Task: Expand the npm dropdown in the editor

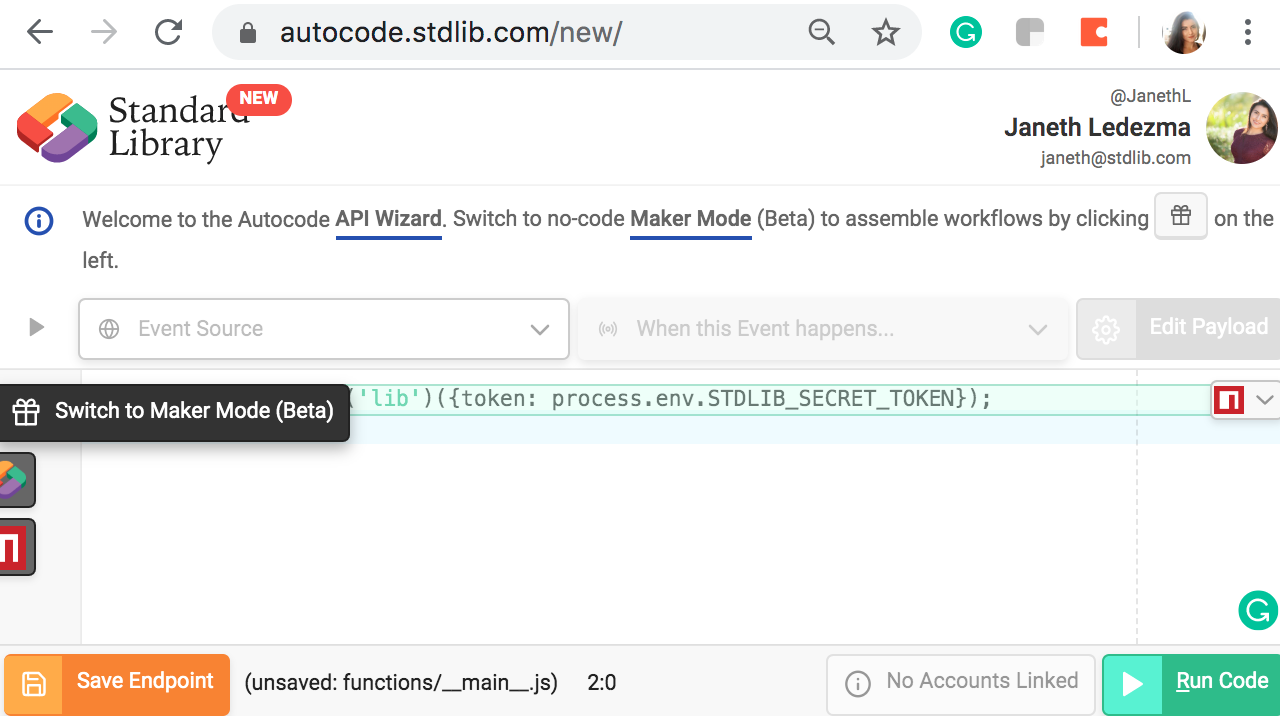Action: click(x=1264, y=400)
